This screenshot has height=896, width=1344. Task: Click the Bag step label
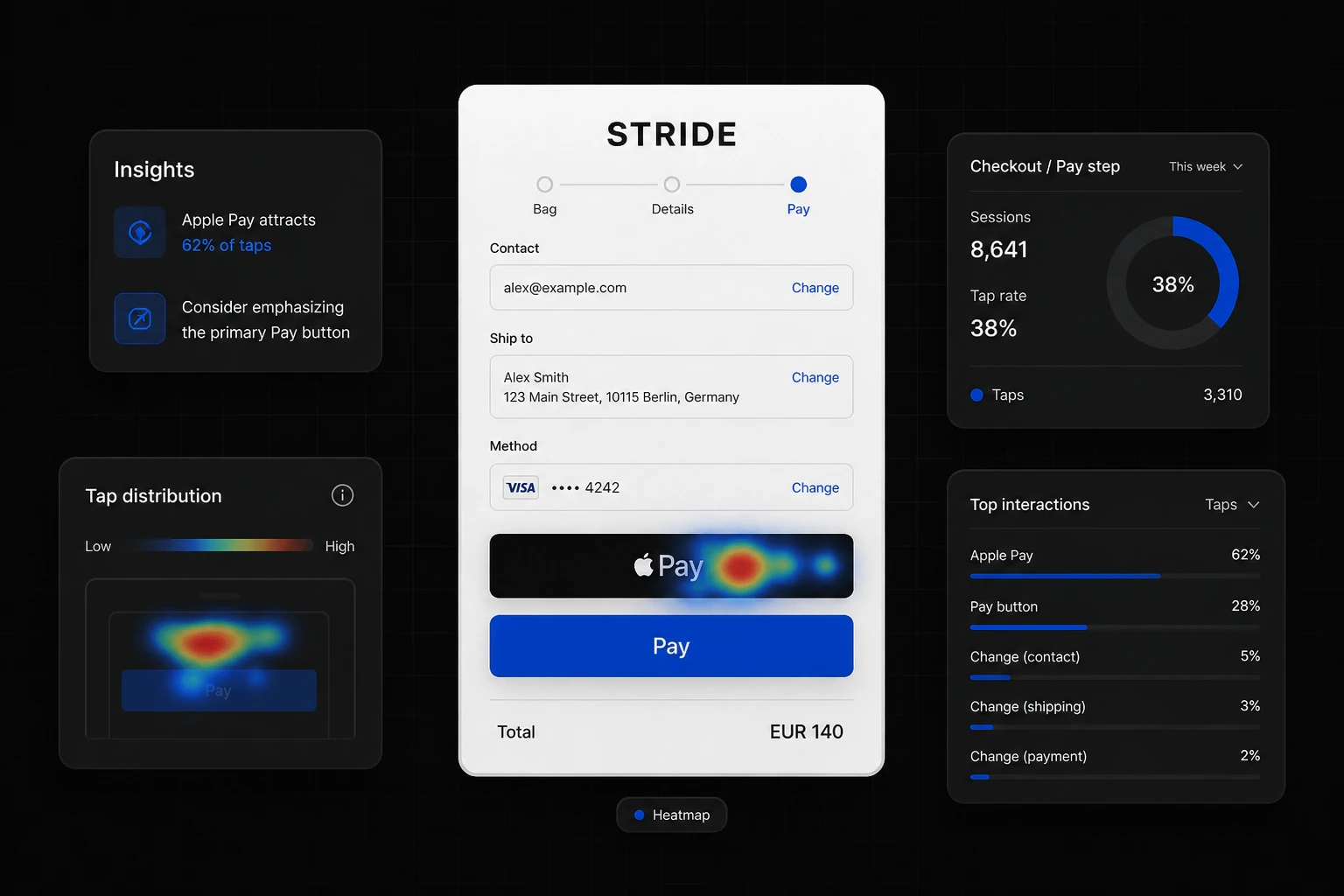544,209
